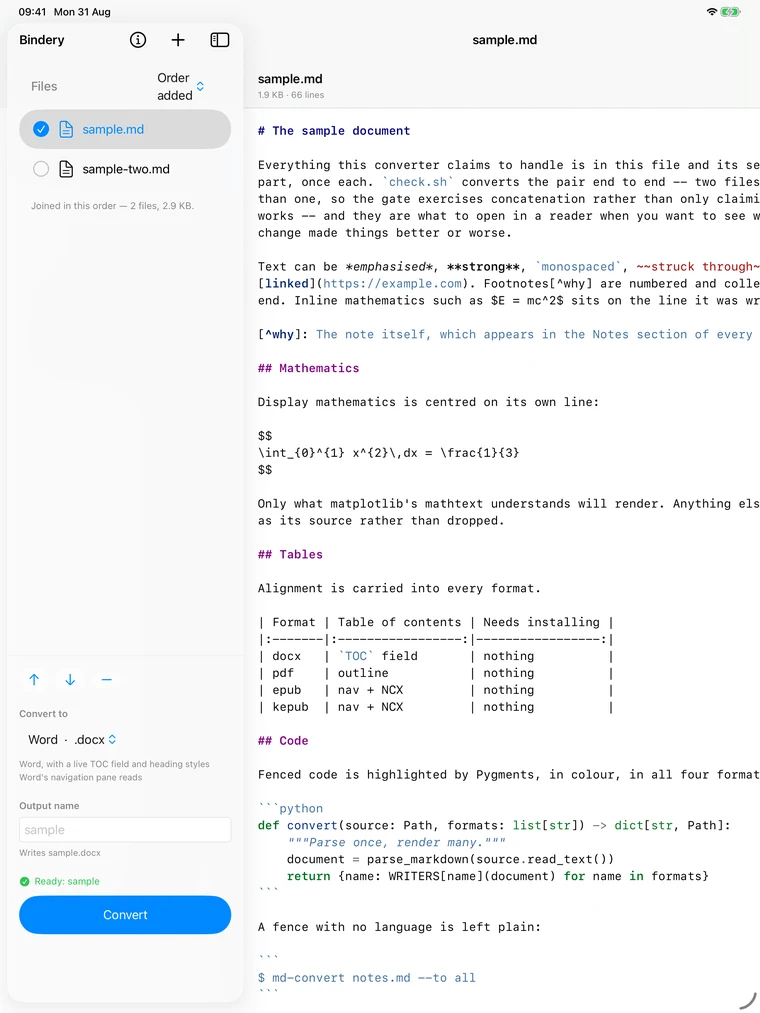This screenshot has width=760, height=1013.
Task: Click the 'return {name: WRITERS' code line
Action: (498, 877)
